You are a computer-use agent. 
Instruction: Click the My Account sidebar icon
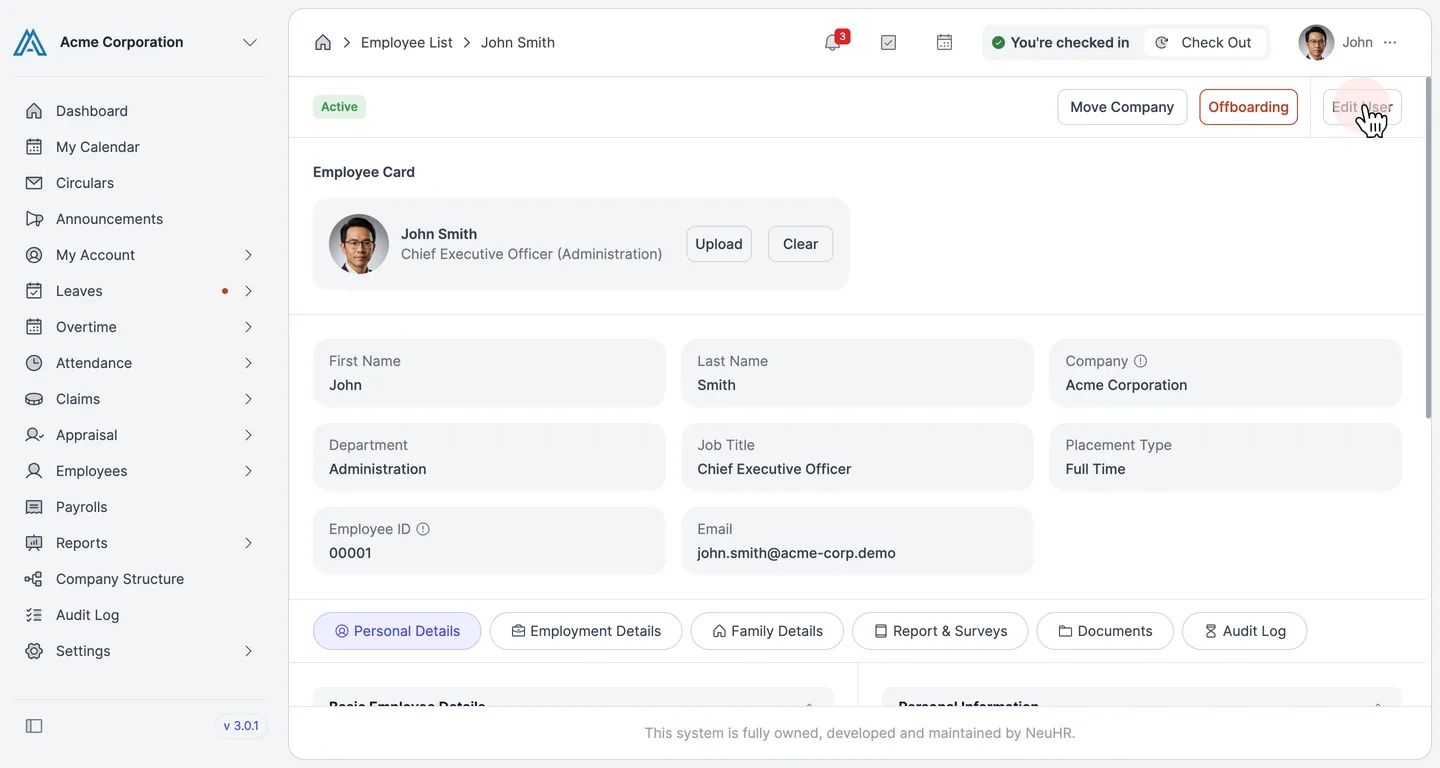(34, 255)
